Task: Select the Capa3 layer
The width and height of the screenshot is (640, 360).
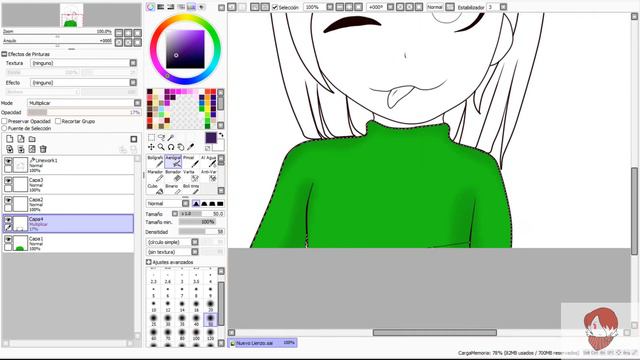Action: (68, 184)
